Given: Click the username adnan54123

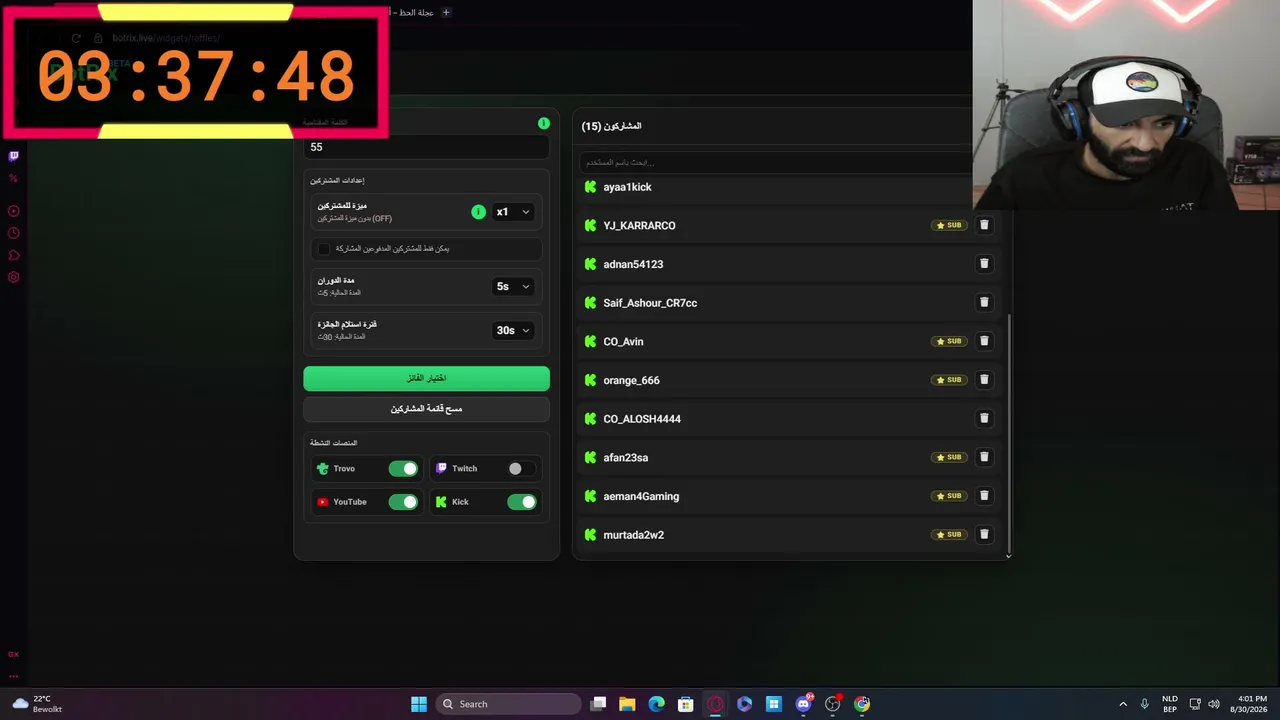Looking at the screenshot, I should (633, 264).
